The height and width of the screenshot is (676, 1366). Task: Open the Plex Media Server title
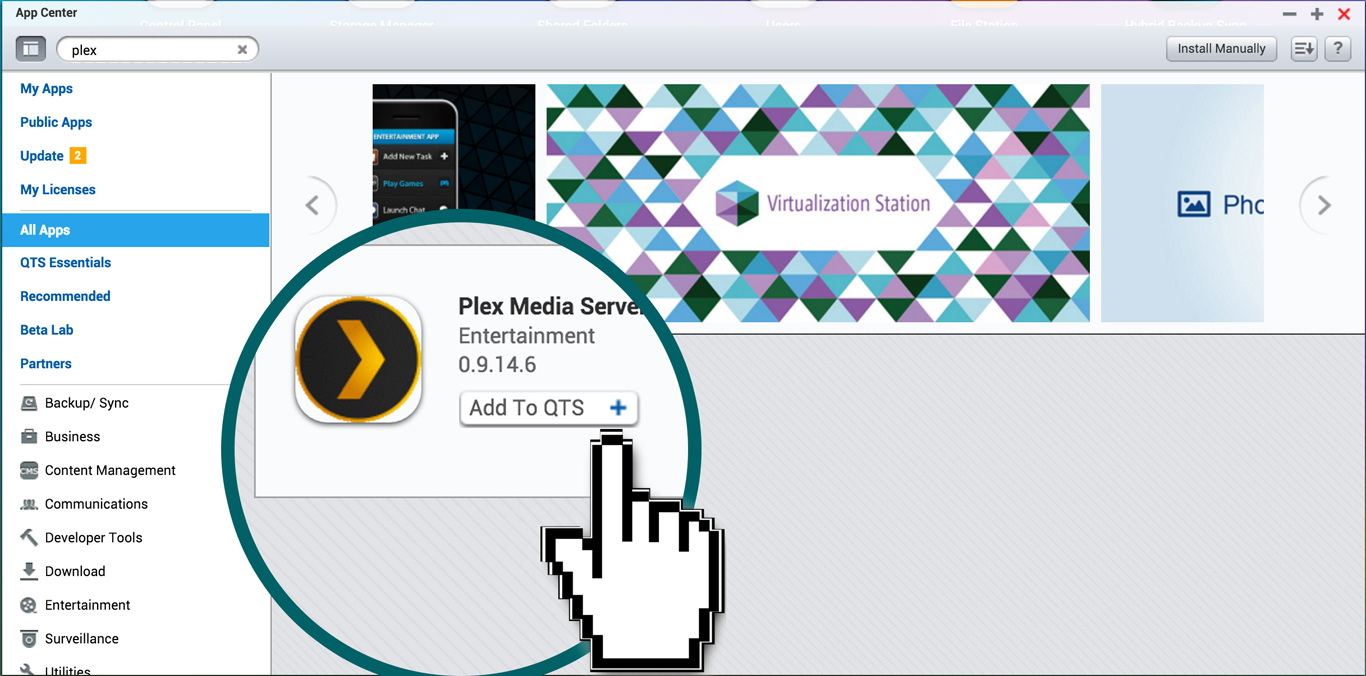pos(551,306)
